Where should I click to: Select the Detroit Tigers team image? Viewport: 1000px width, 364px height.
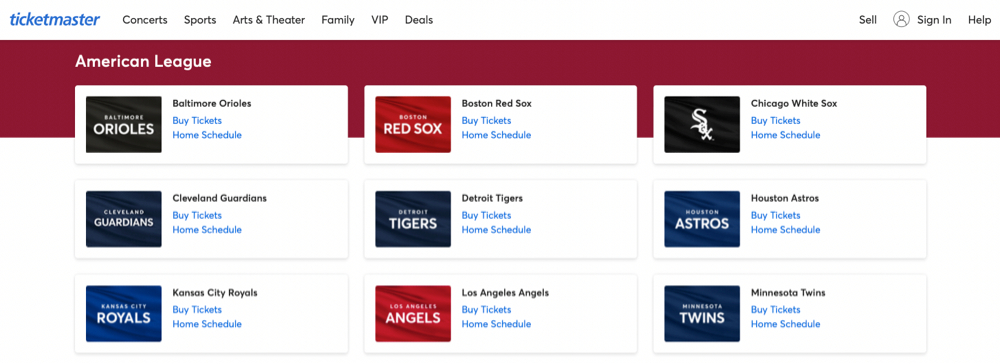413,219
